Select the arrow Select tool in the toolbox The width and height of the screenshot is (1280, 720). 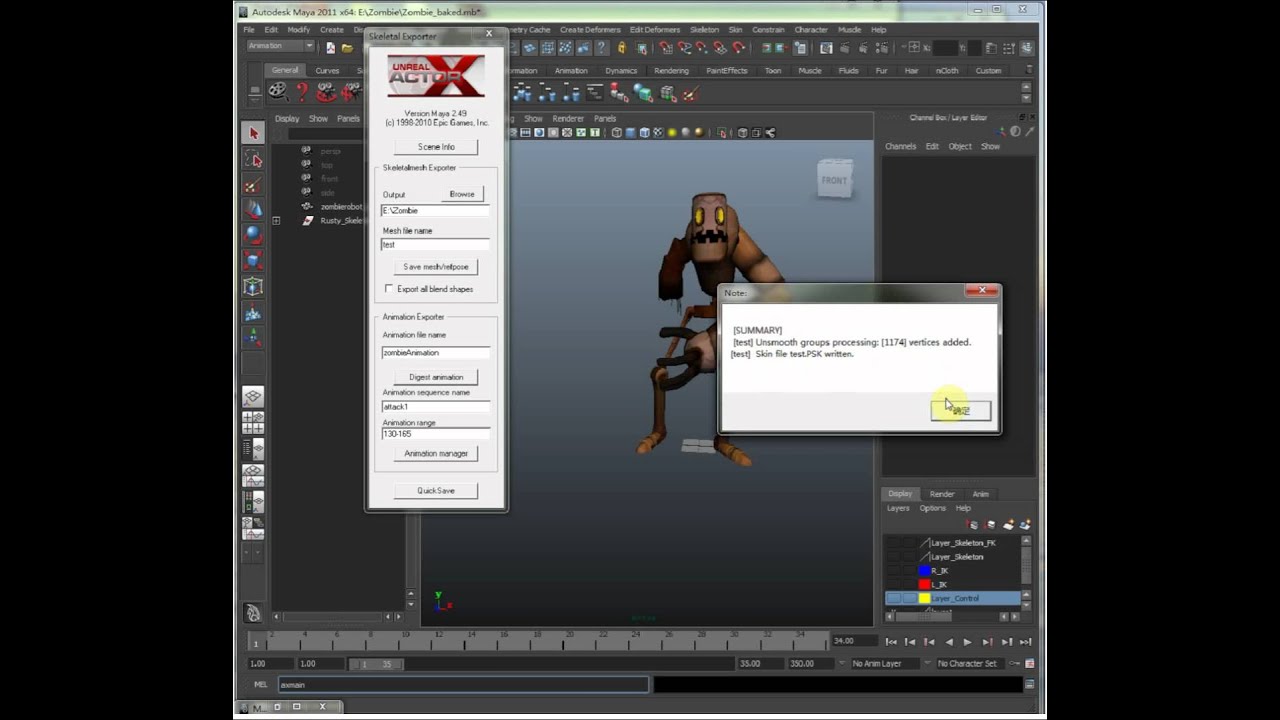(x=253, y=133)
